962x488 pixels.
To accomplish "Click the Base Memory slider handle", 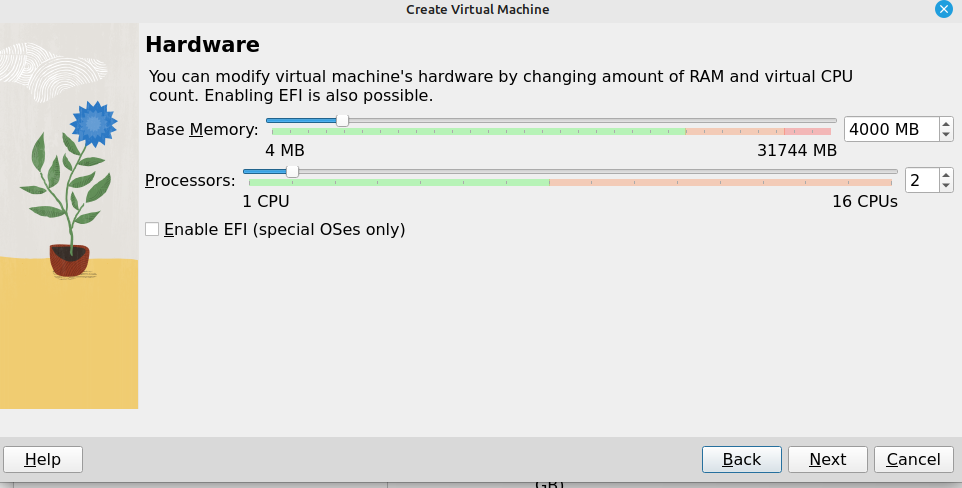I will click(342, 120).
